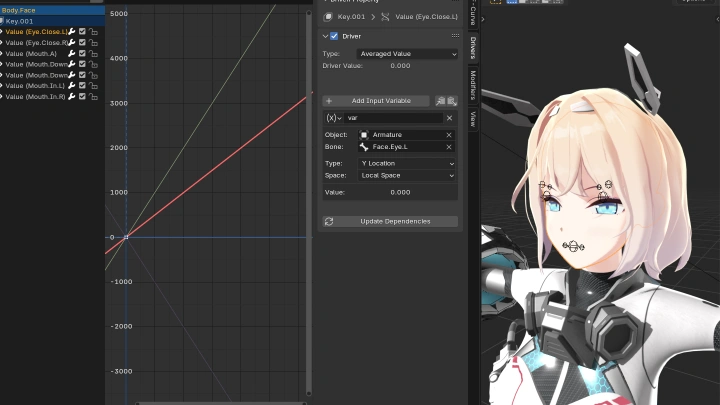720x405 pixels.
Task: Switch to the Drivers sidebar tab
Action: pos(473,48)
